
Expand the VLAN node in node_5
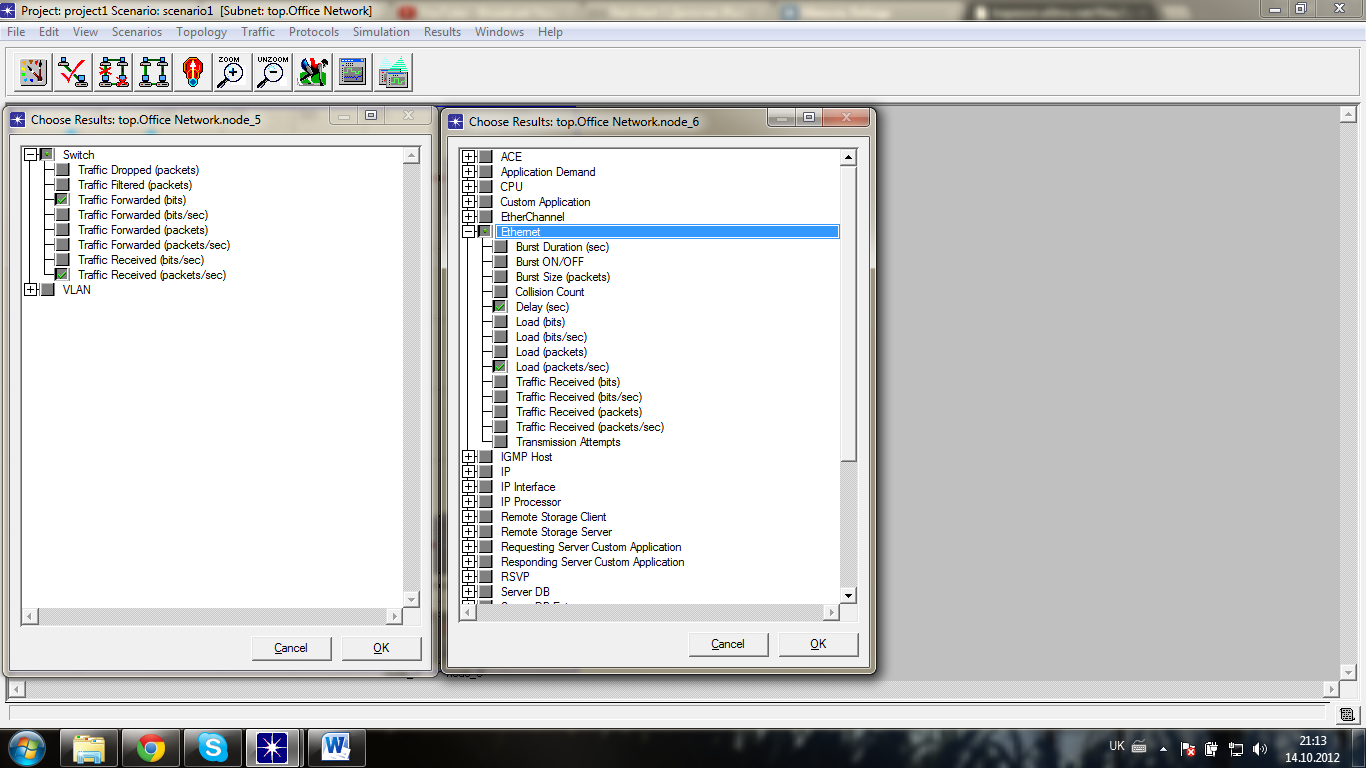31,290
